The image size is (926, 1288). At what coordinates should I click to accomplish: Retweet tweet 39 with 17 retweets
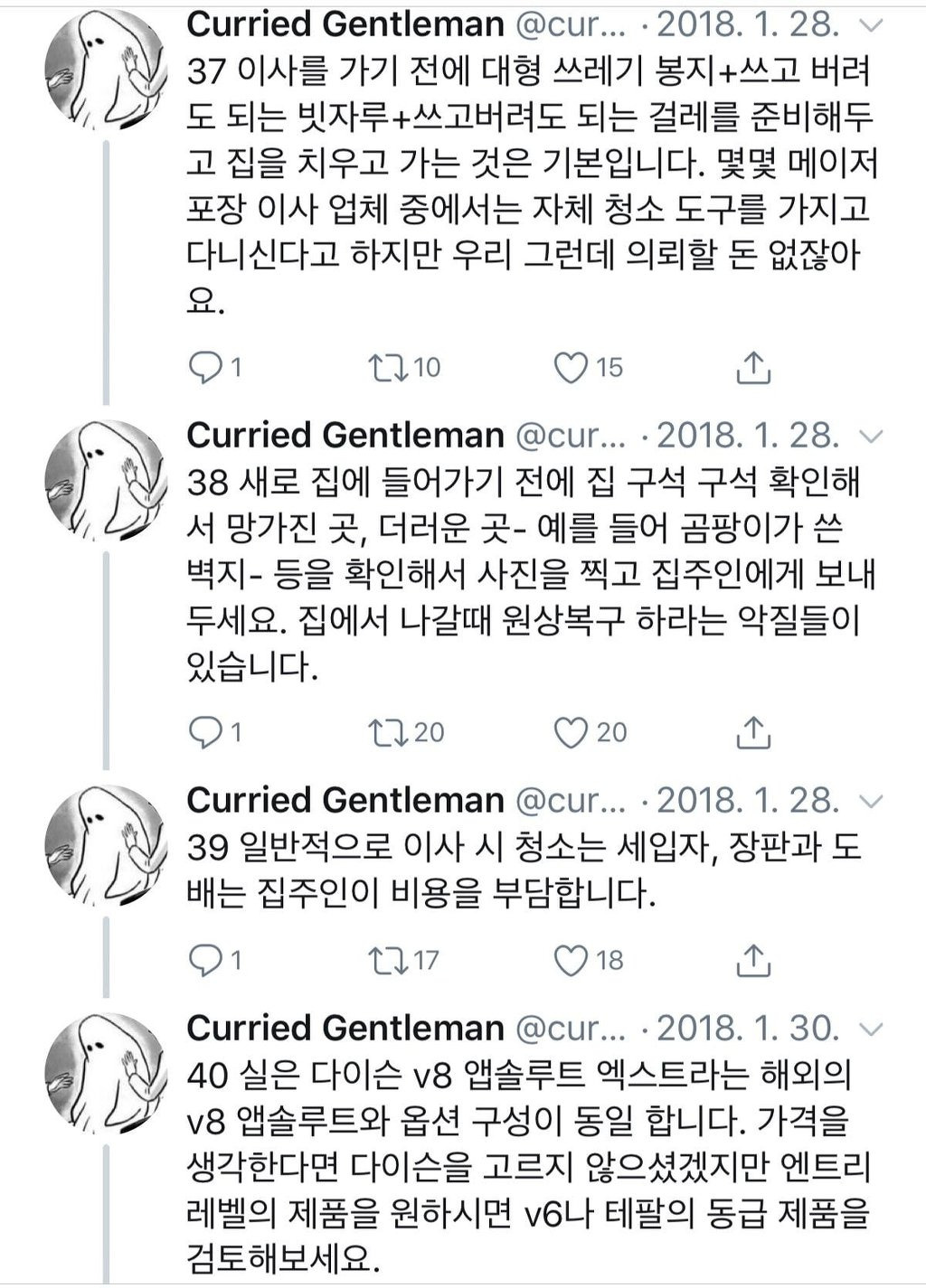389,960
